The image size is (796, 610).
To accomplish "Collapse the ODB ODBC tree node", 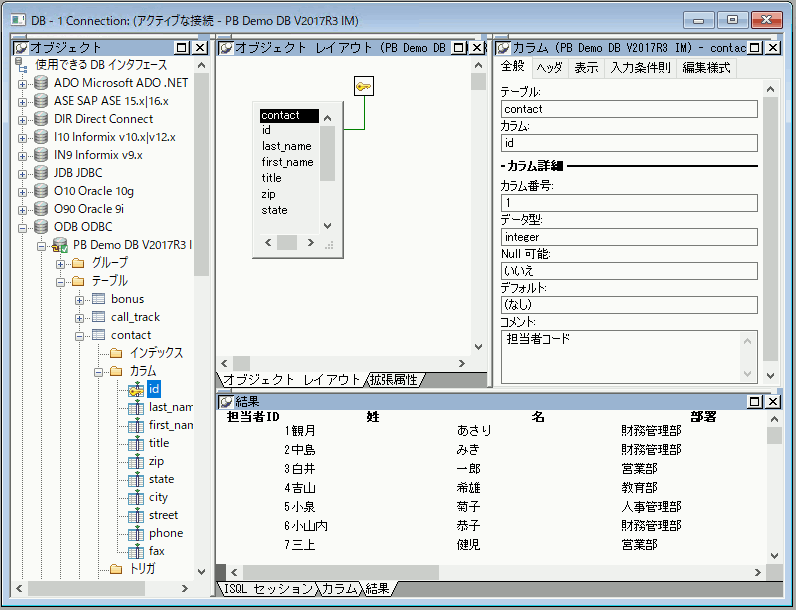I will coord(23,227).
